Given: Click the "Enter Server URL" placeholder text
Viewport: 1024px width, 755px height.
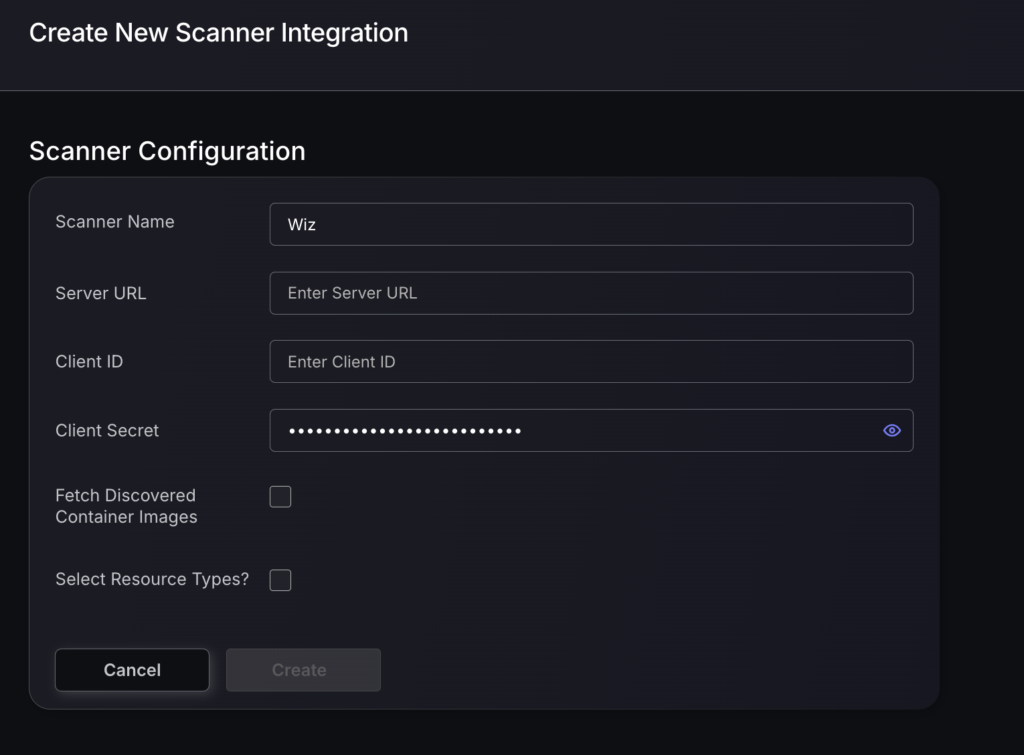Looking at the screenshot, I should (352, 293).
